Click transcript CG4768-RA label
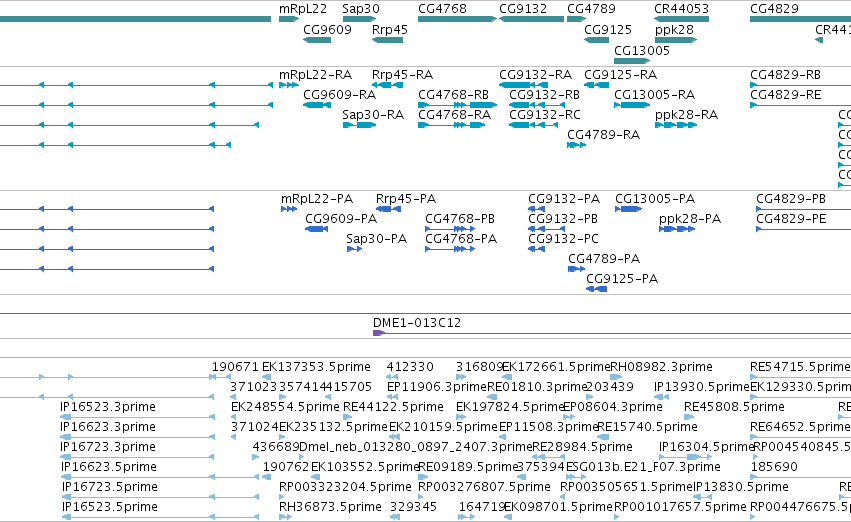Screen dimensions: 851x522 tap(454, 115)
